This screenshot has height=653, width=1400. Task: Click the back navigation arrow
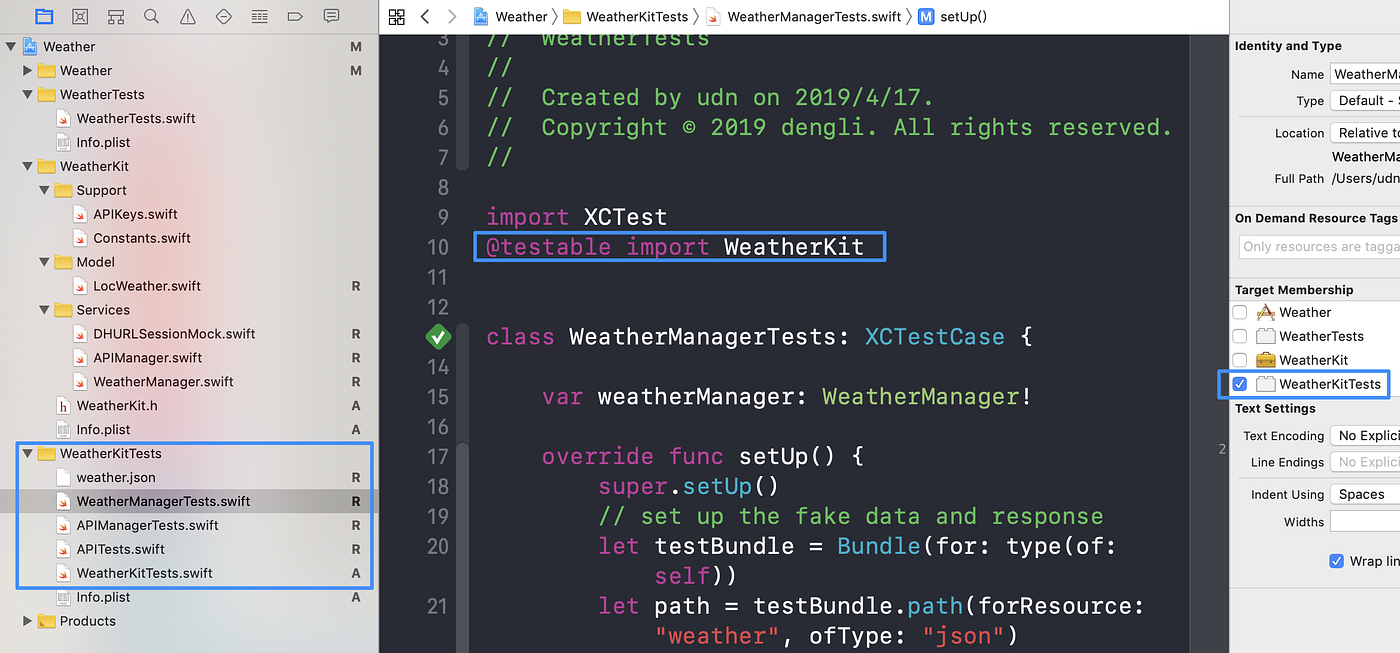(x=424, y=16)
